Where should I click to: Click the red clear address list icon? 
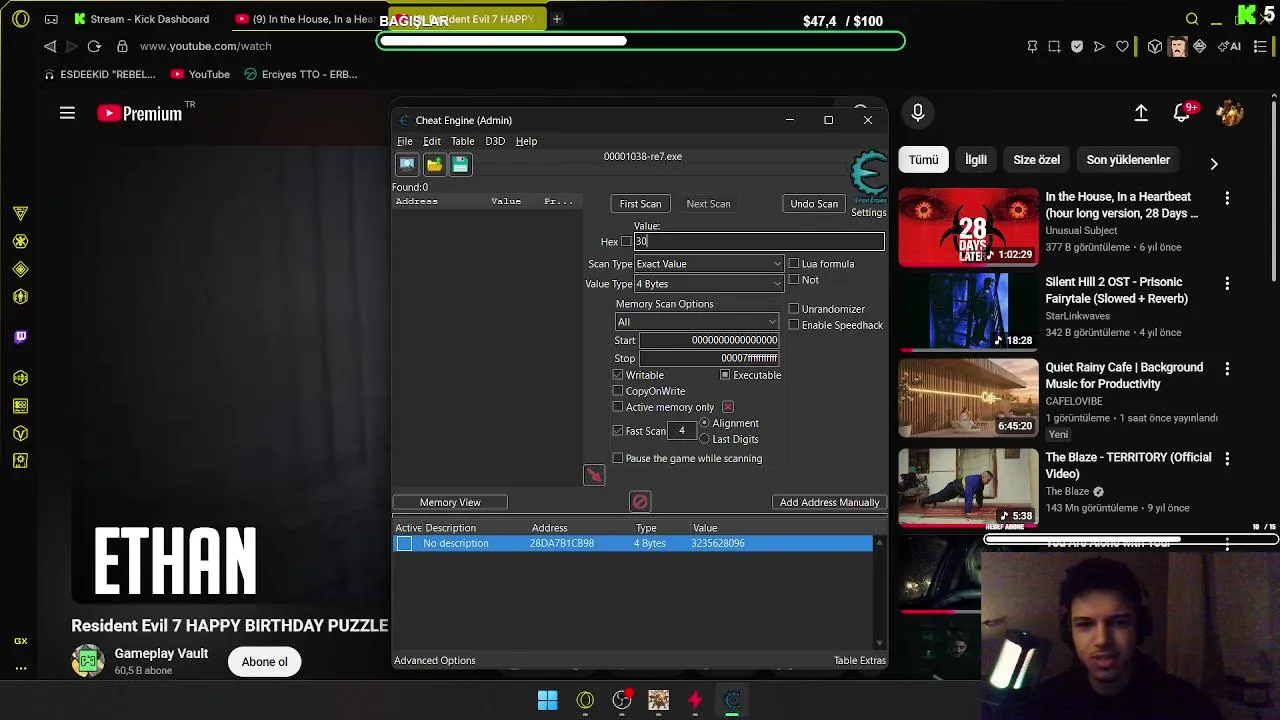point(640,501)
